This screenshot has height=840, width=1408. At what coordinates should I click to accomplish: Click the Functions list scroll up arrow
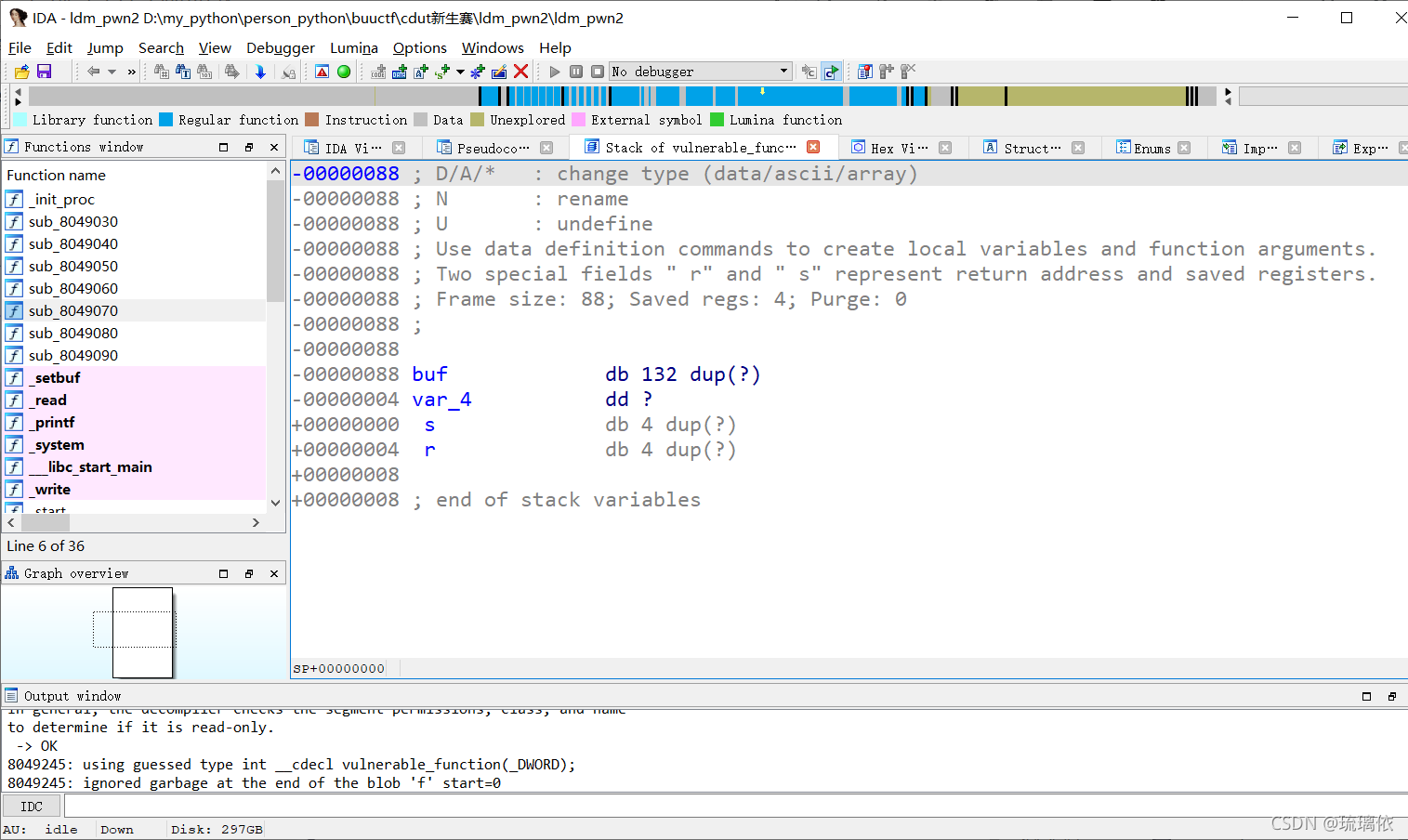(275, 171)
